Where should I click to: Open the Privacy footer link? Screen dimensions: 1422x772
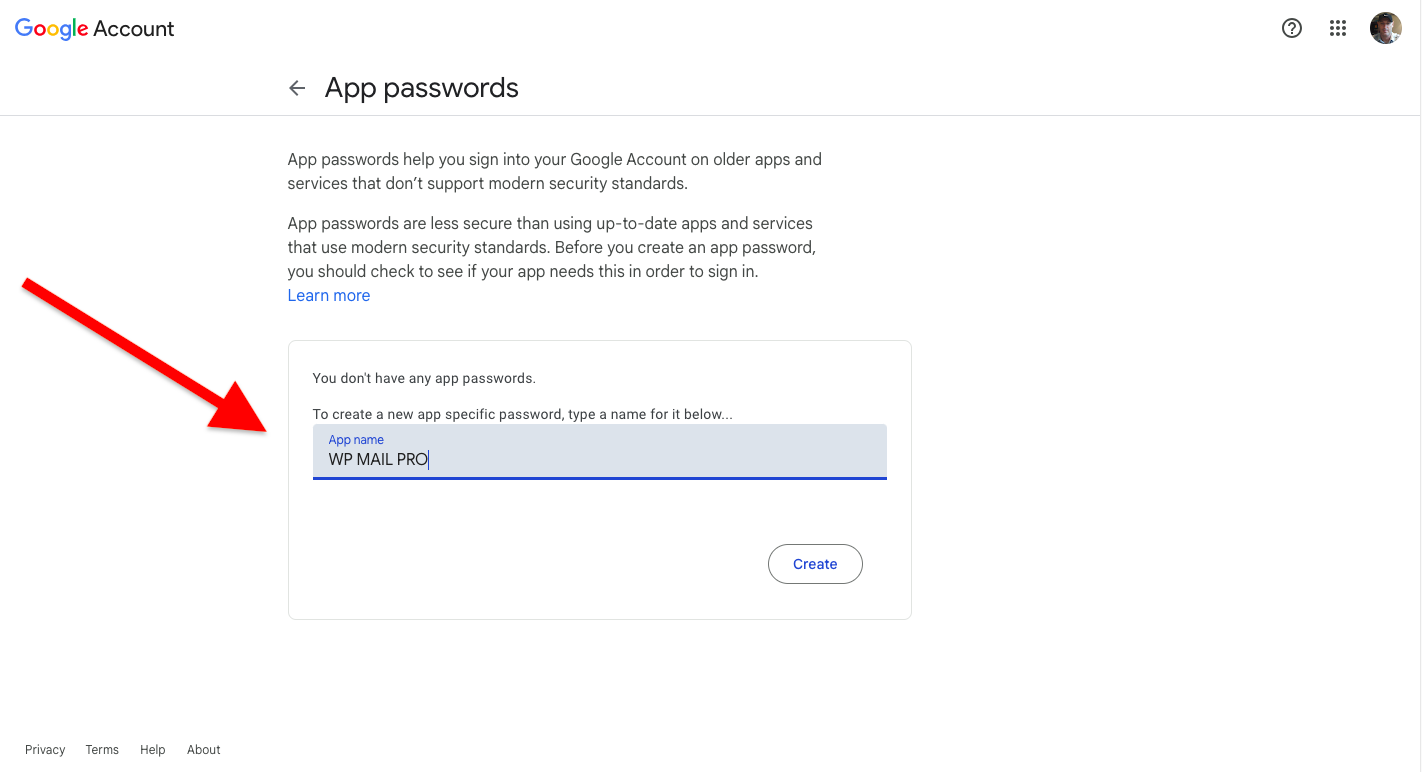[45, 750]
